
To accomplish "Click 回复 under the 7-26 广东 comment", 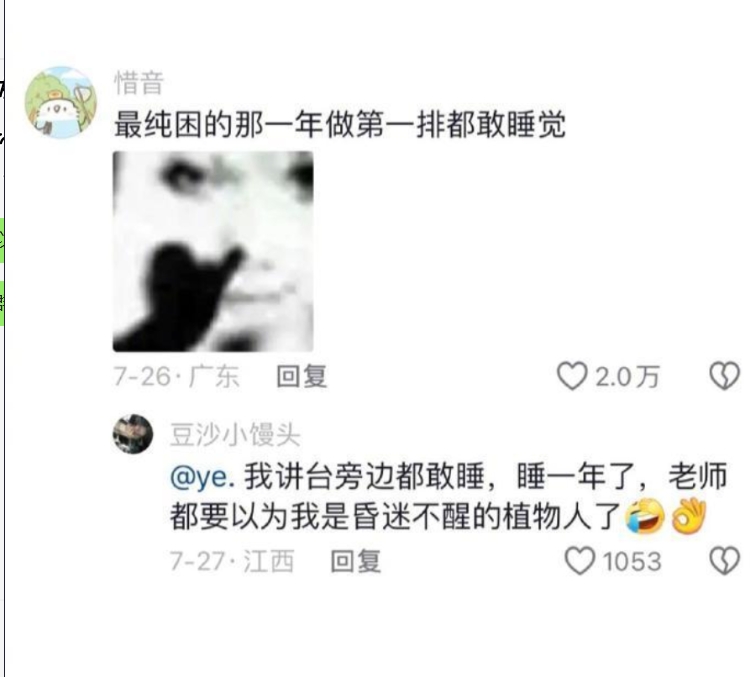I will tap(302, 376).
